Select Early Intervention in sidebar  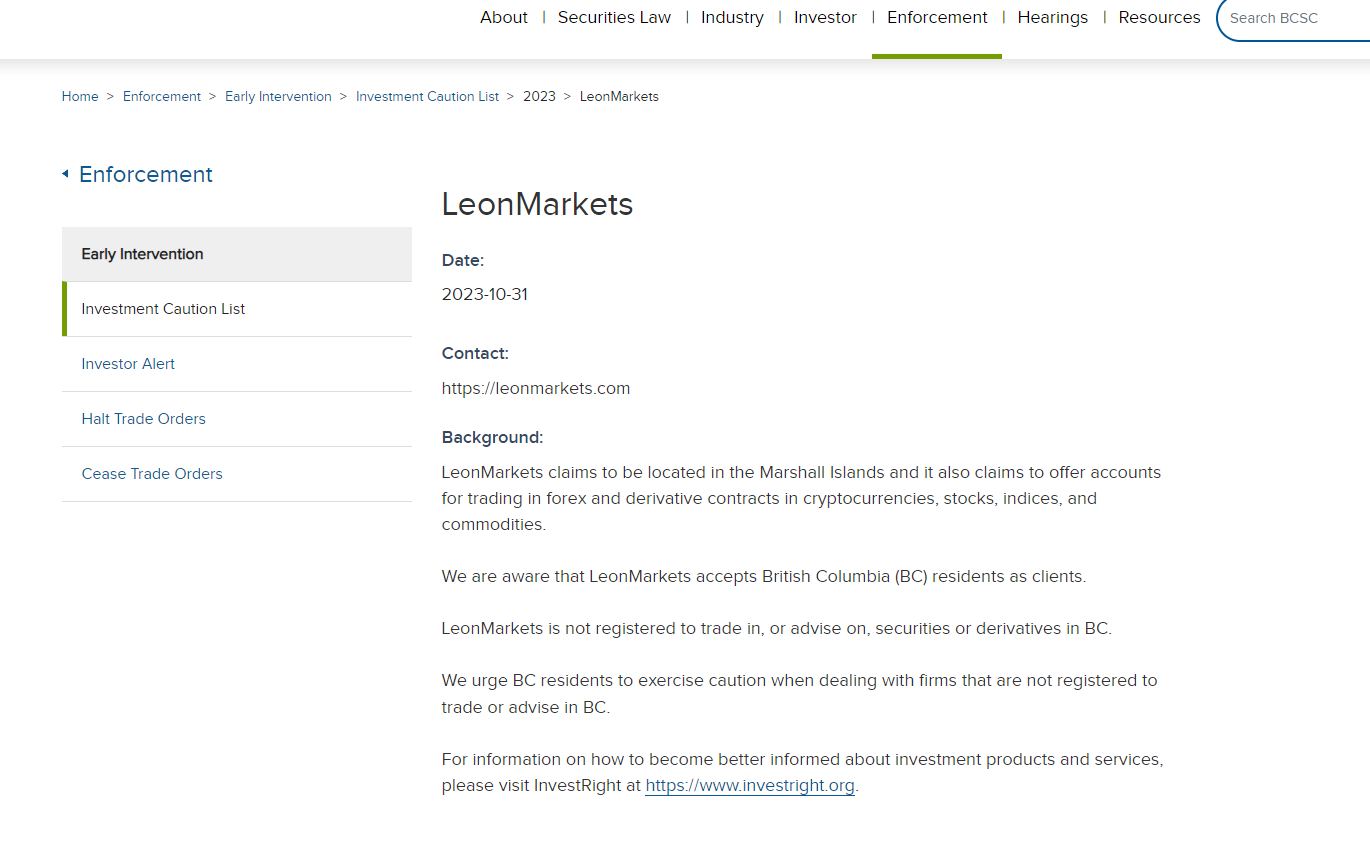pyautogui.click(x=142, y=254)
